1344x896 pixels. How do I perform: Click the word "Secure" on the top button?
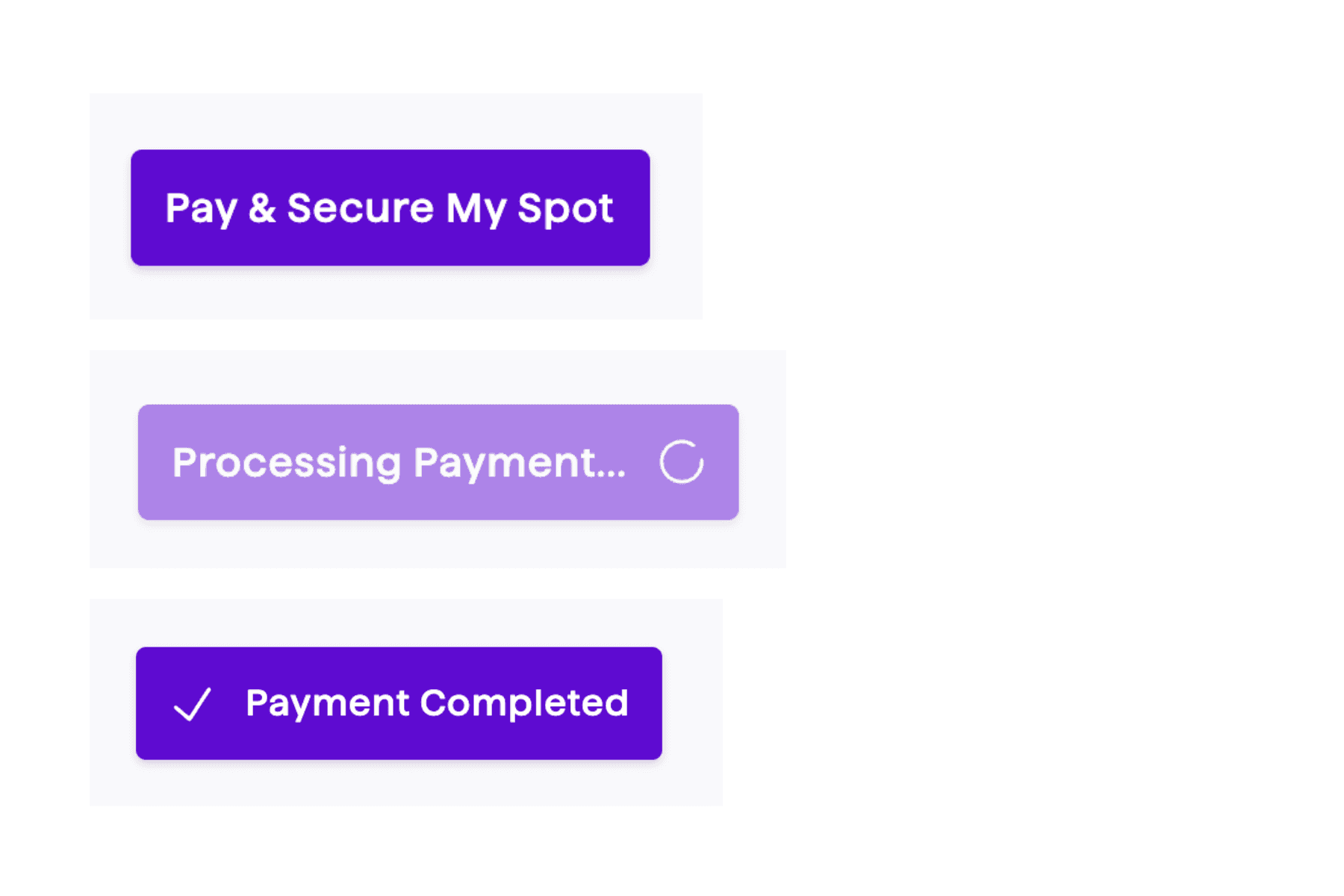(x=360, y=208)
